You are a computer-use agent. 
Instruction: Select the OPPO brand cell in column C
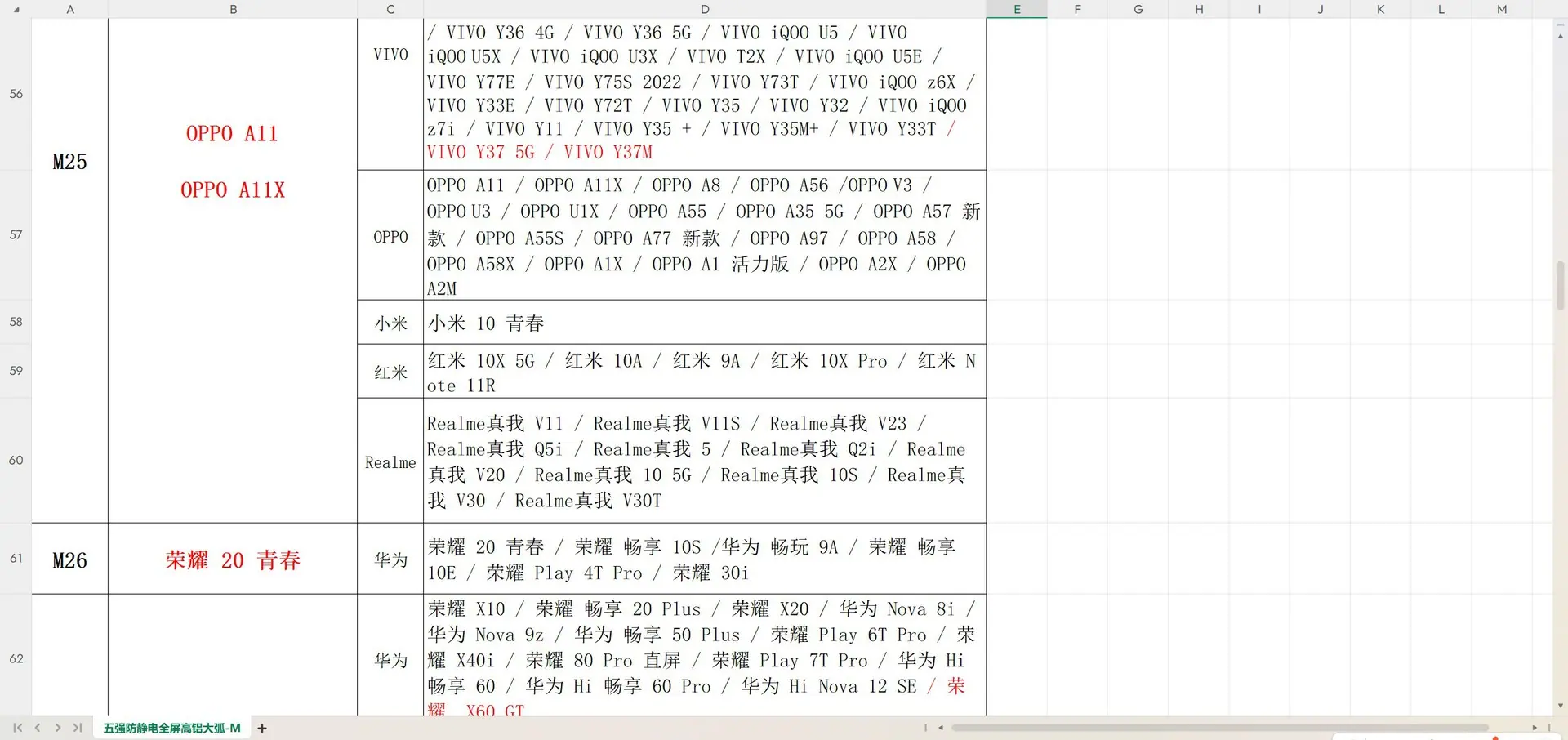pyautogui.click(x=390, y=235)
